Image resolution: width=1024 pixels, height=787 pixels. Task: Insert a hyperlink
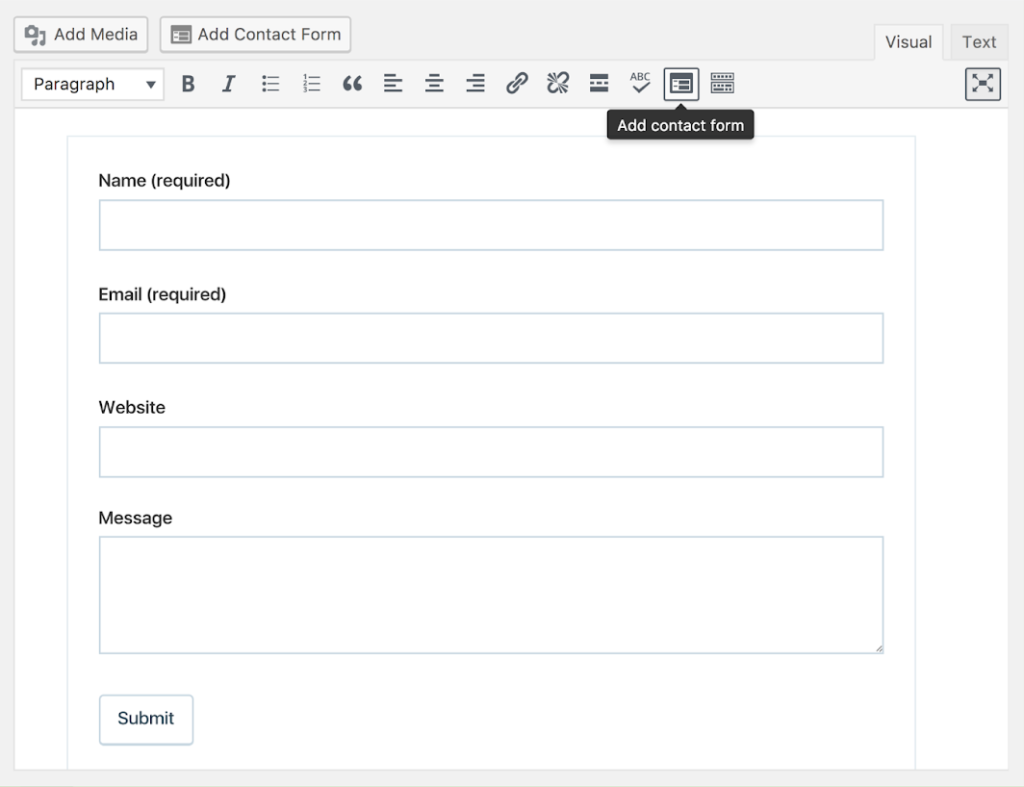coord(516,84)
